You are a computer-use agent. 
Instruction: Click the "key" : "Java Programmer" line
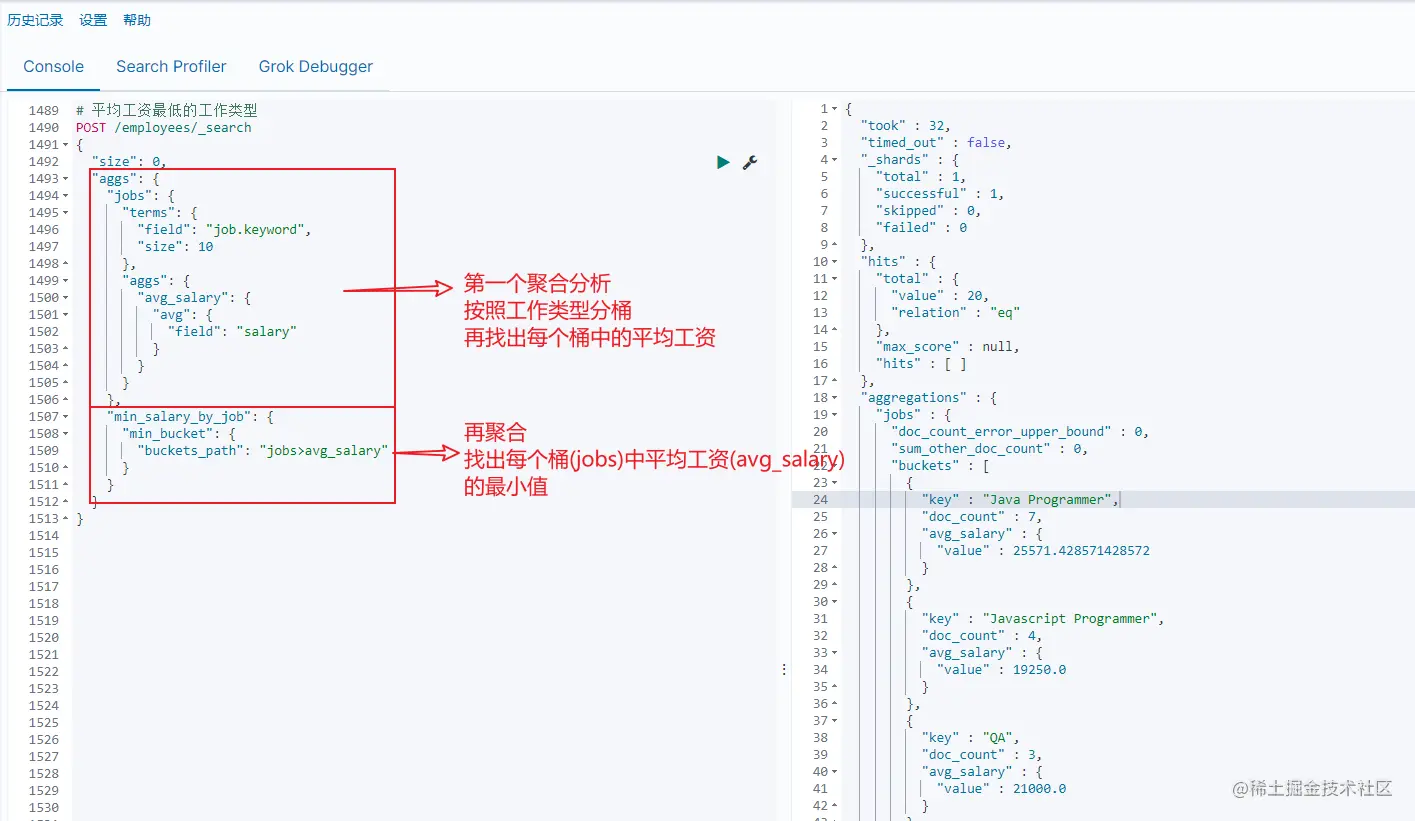pyautogui.click(x=1021, y=500)
